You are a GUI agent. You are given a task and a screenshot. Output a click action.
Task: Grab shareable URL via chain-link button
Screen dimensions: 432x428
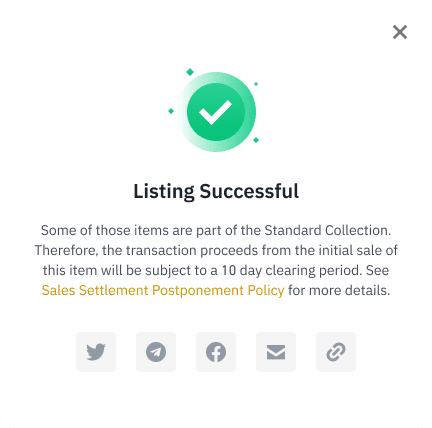click(x=336, y=352)
